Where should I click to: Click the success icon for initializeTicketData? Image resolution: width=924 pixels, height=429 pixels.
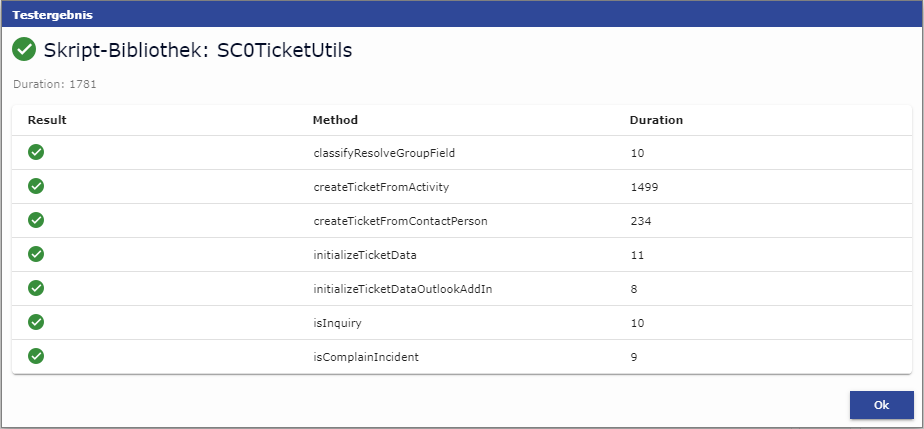tap(36, 255)
